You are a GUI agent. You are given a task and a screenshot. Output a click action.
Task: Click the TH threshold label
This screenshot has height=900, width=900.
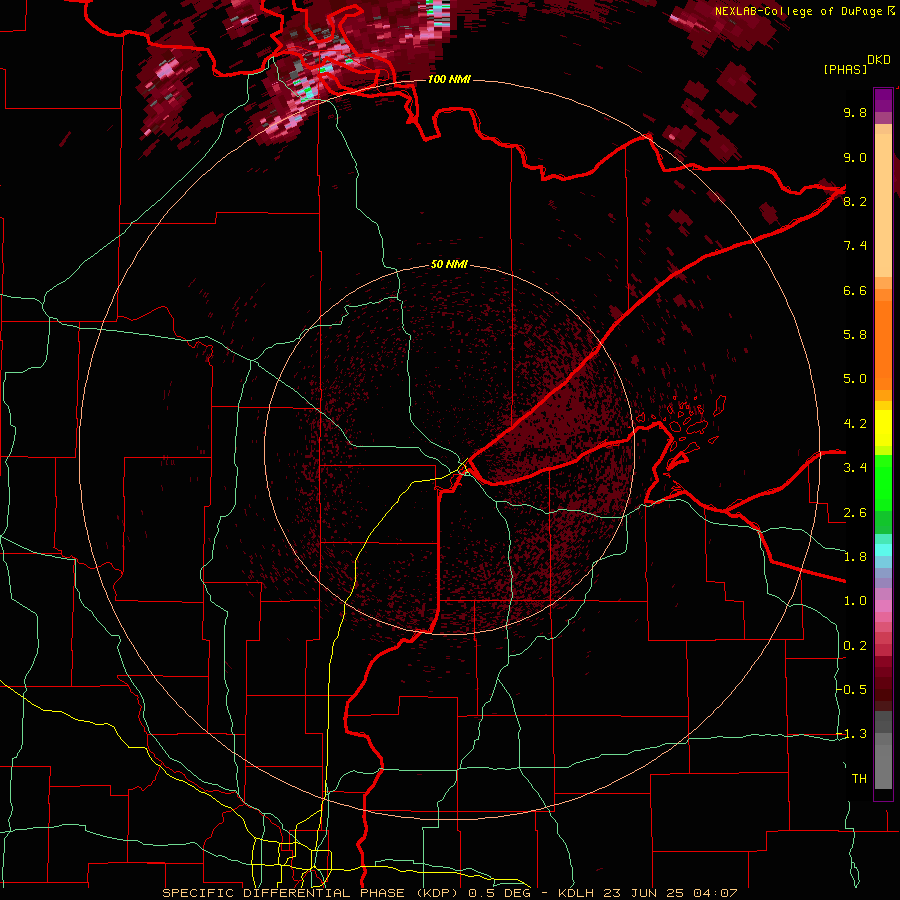click(x=859, y=779)
